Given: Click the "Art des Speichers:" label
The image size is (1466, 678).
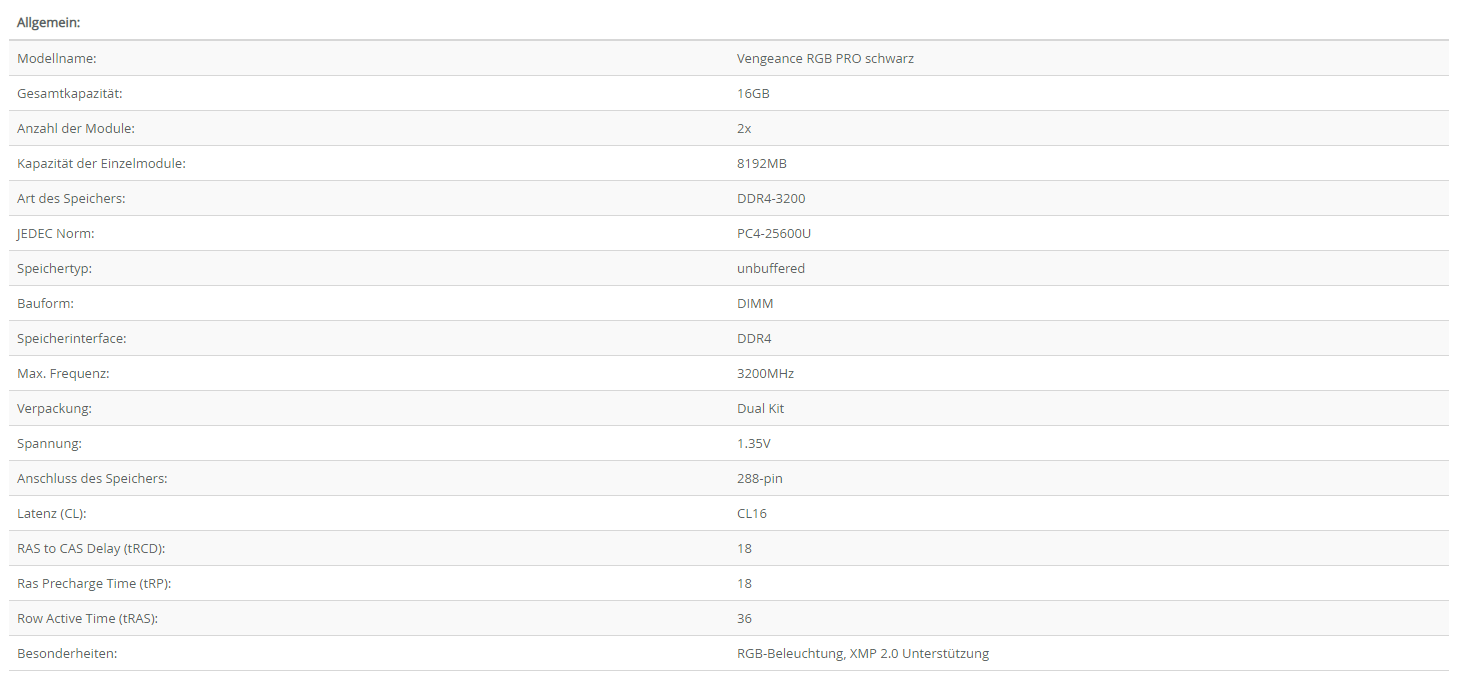Looking at the screenshot, I should pyautogui.click(x=71, y=199).
